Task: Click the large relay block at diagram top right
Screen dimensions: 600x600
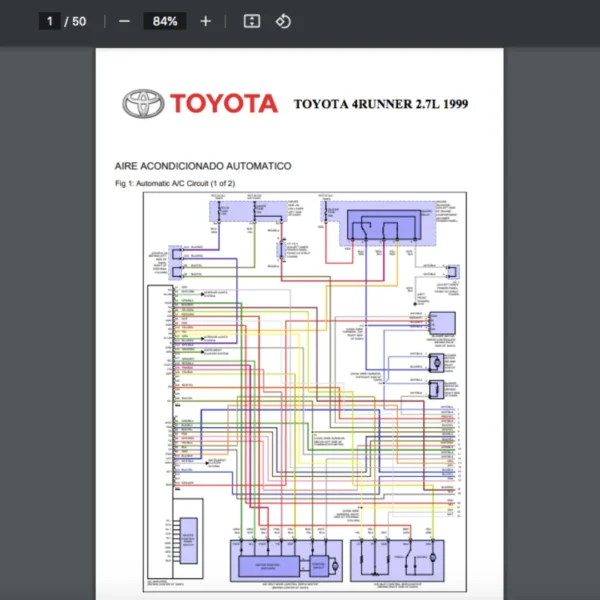Action: [x=385, y=226]
